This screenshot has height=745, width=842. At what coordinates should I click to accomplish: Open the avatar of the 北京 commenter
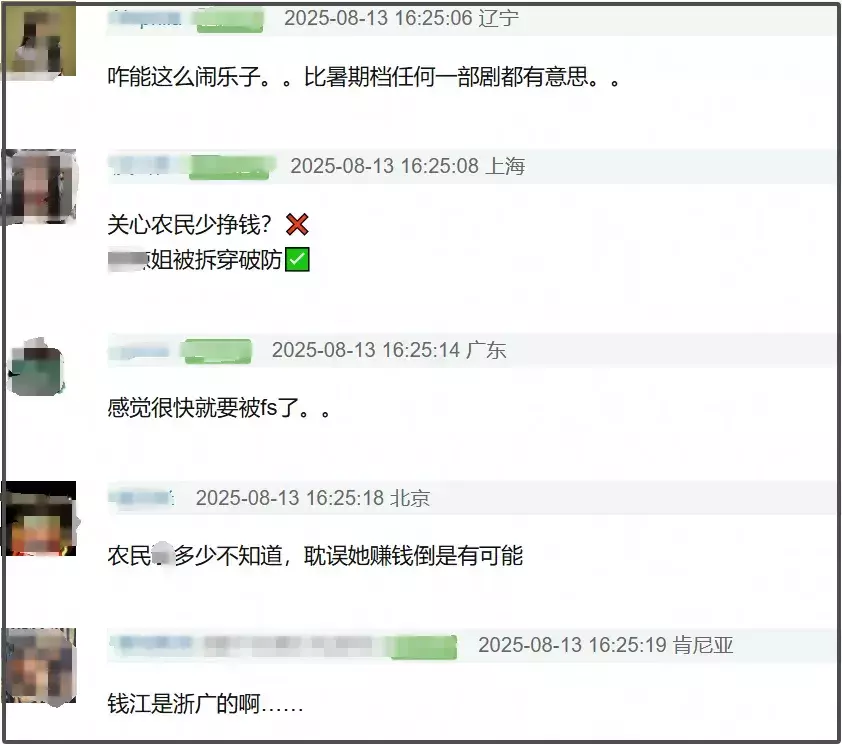coord(40,518)
